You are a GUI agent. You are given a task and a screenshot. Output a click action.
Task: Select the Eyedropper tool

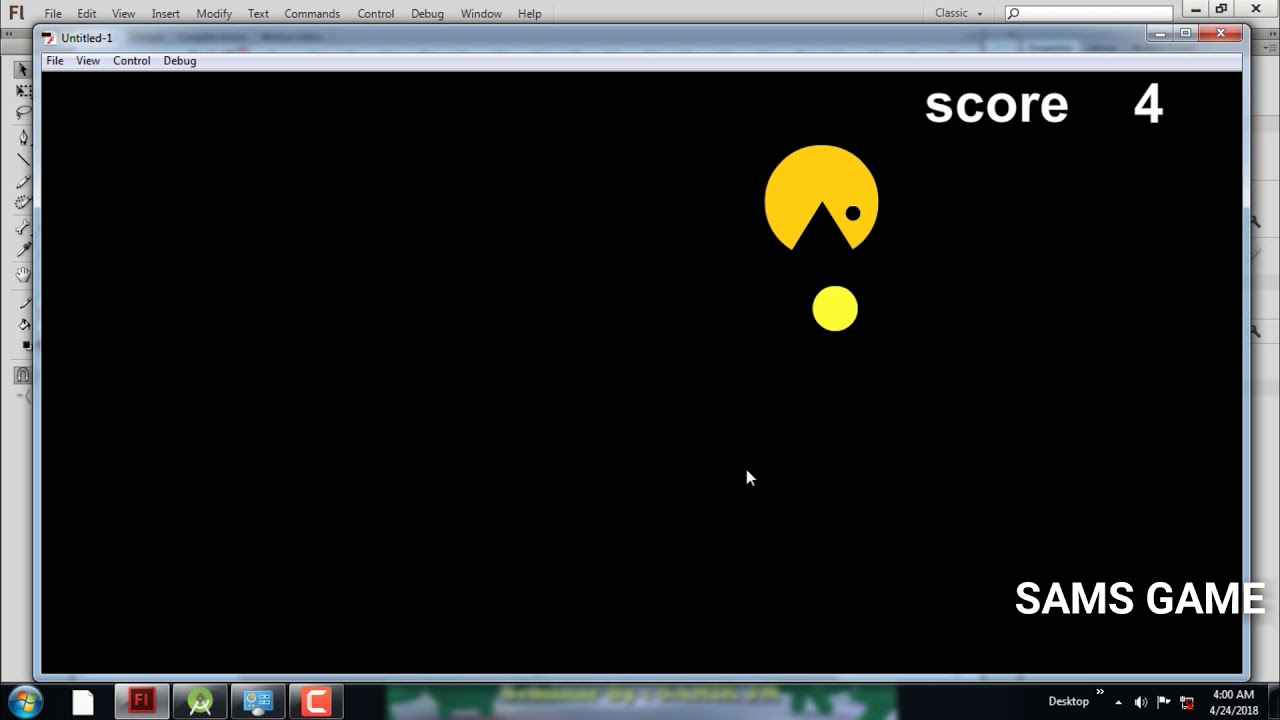(x=22, y=249)
